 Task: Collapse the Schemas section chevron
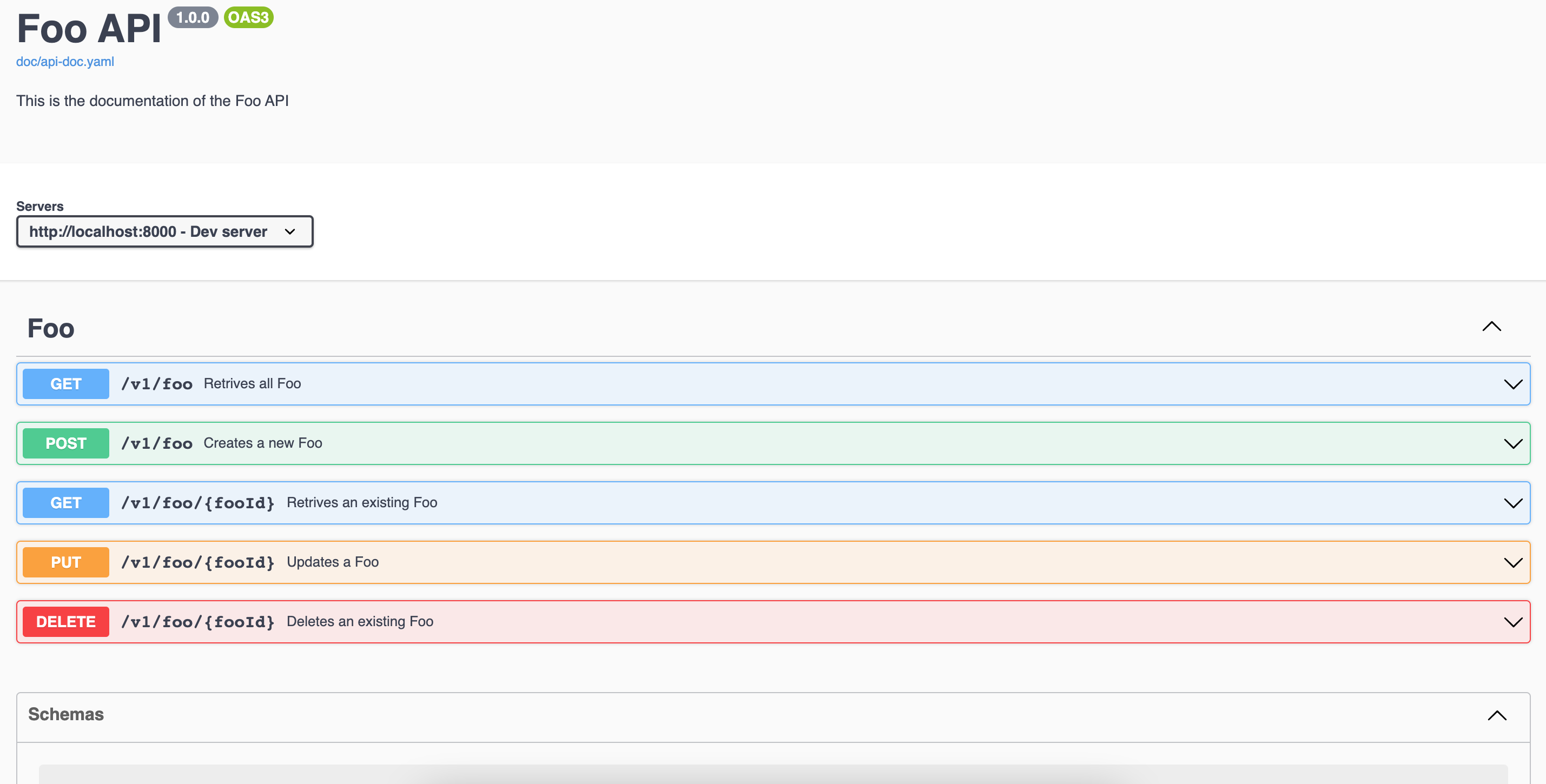(1497, 715)
